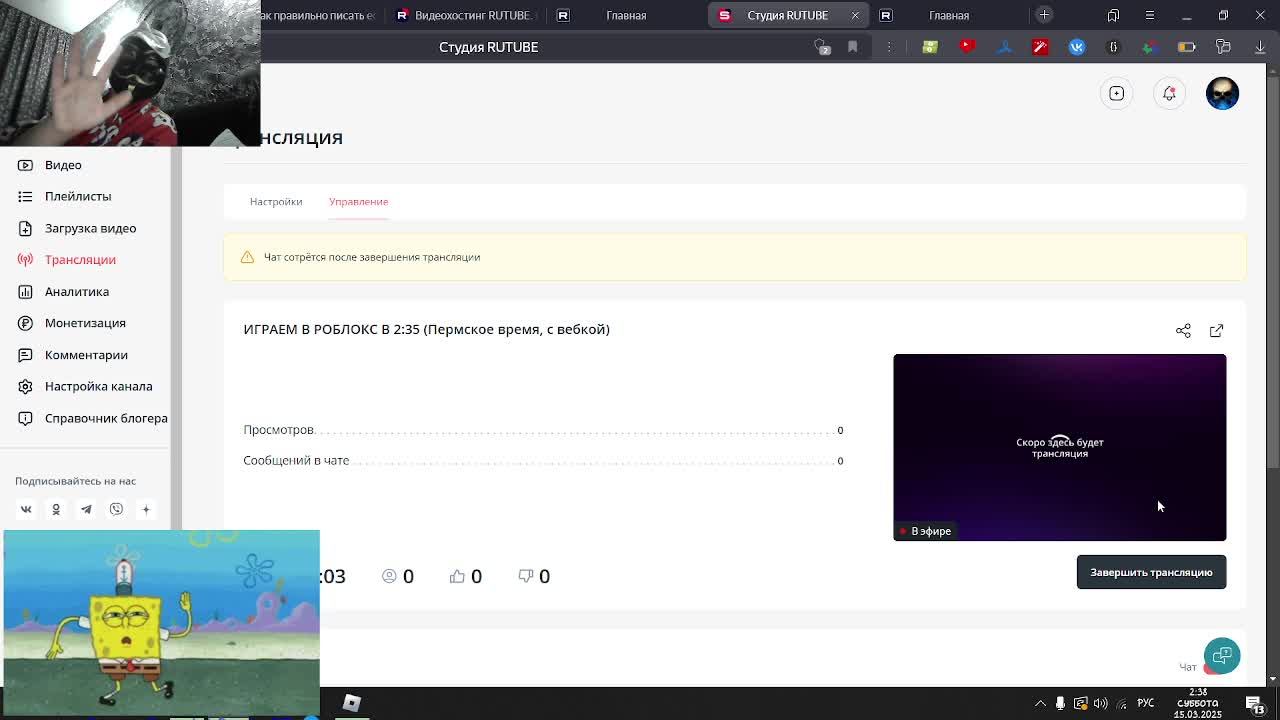This screenshot has width=1280, height=720.
Task: Open the volume control in tray
Action: (x=1100, y=703)
